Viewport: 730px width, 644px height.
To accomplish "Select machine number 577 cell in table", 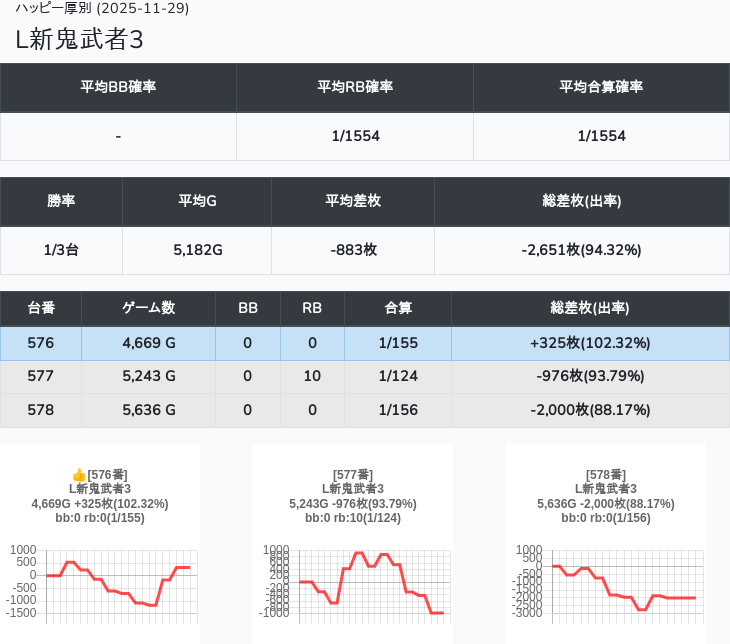I will click(41, 376).
